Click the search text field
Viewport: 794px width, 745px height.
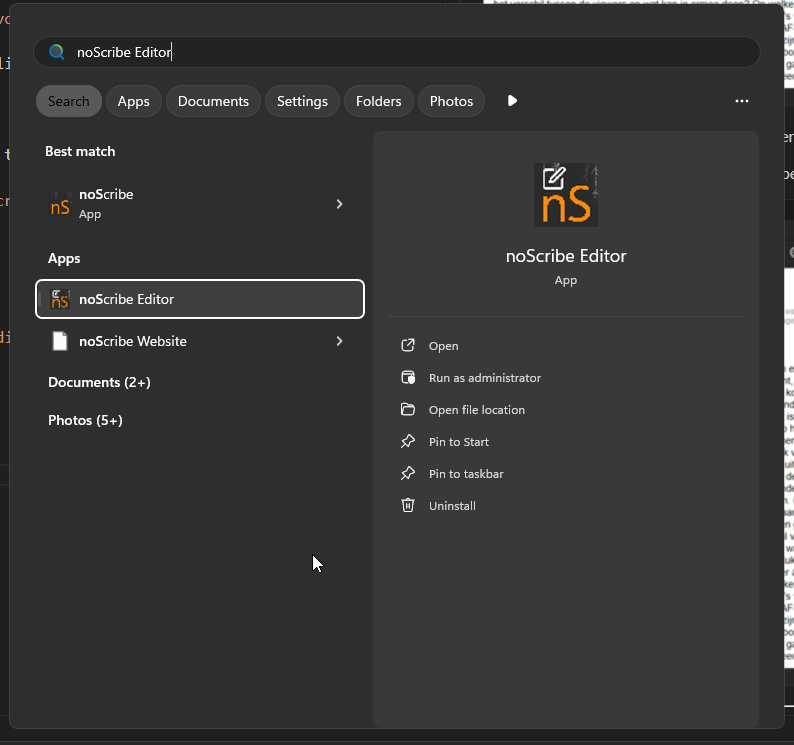pos(400,52)
